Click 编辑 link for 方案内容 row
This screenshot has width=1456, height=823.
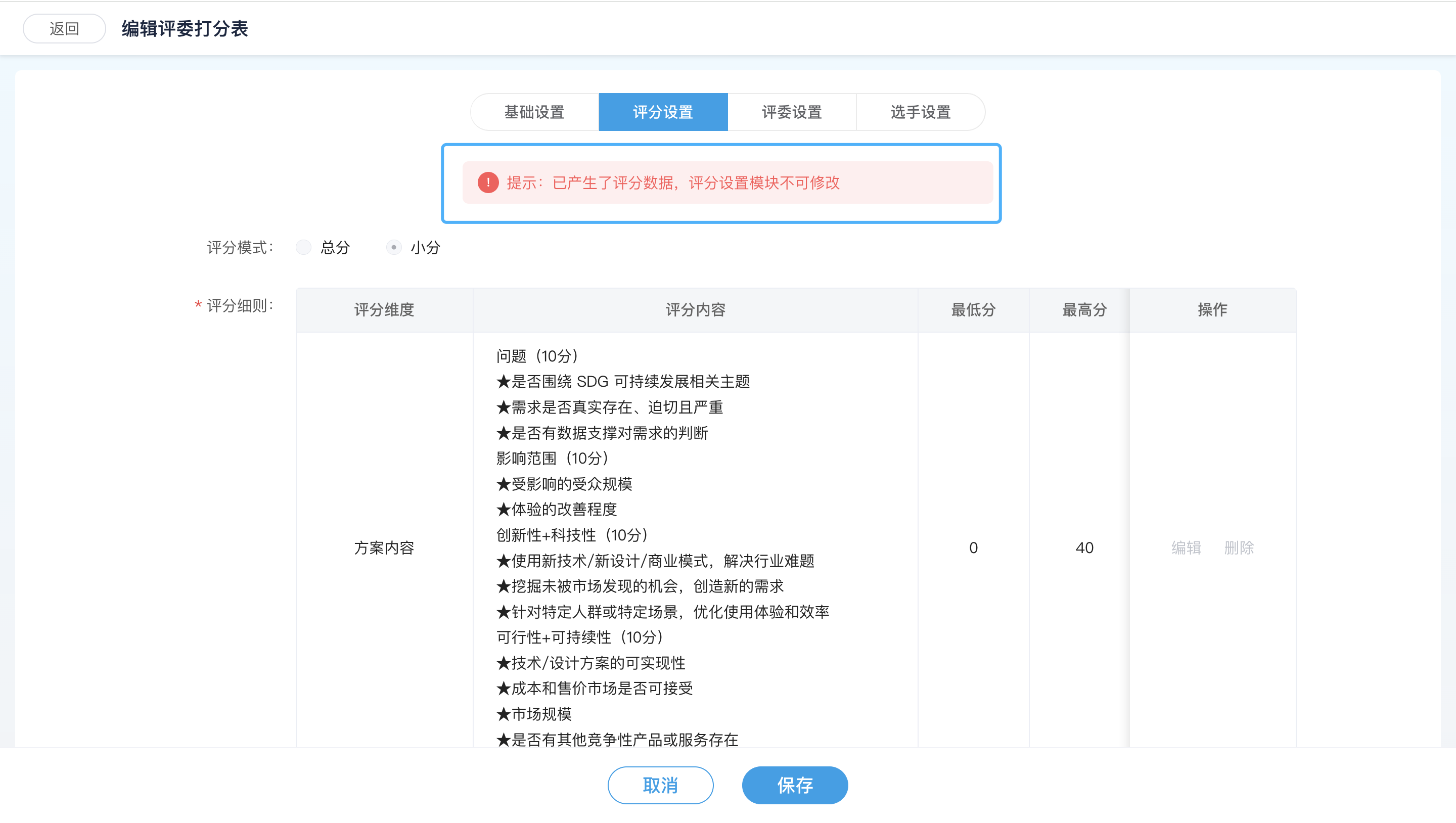tap(1186, 547)
